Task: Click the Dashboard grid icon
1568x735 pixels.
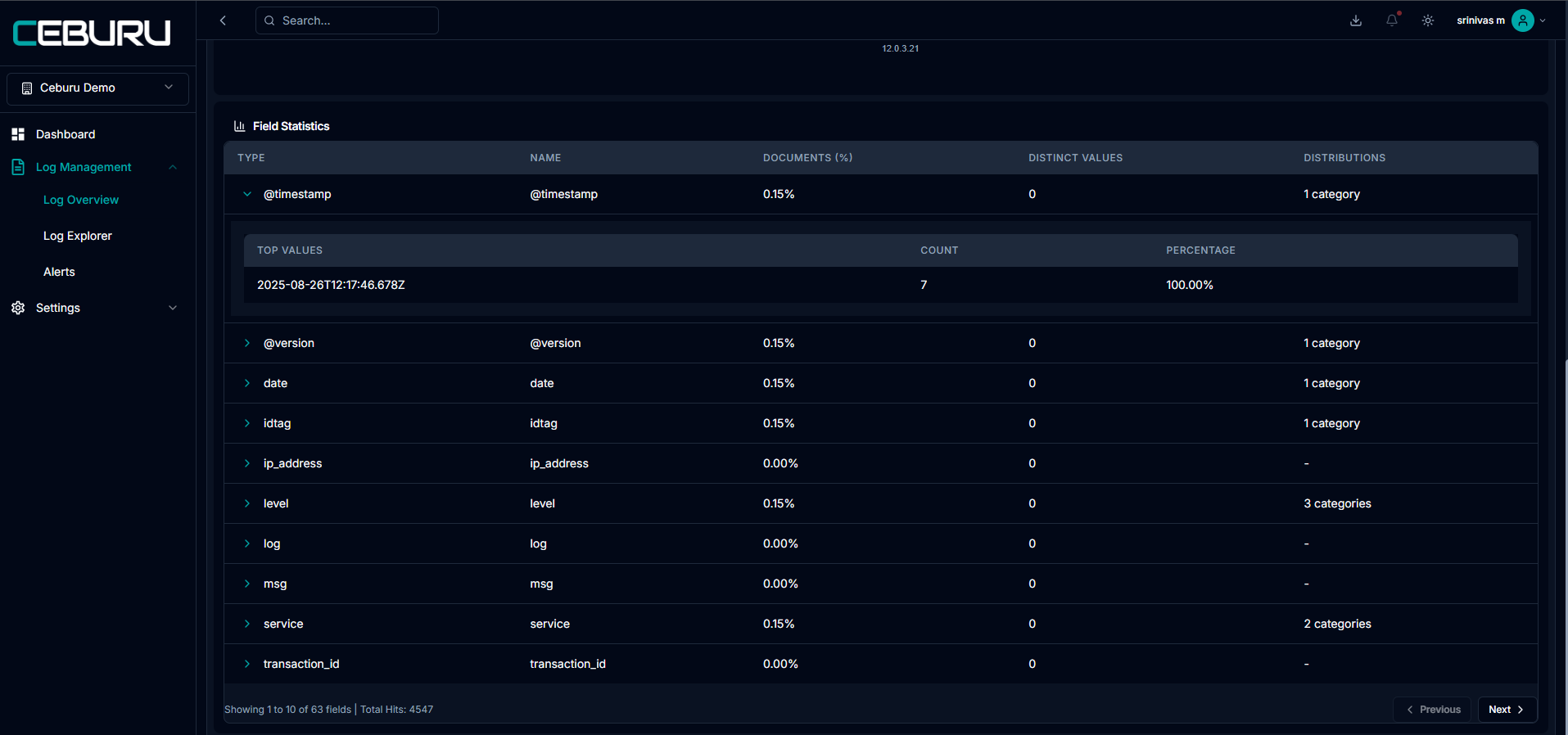Action: tap(18, 134)
